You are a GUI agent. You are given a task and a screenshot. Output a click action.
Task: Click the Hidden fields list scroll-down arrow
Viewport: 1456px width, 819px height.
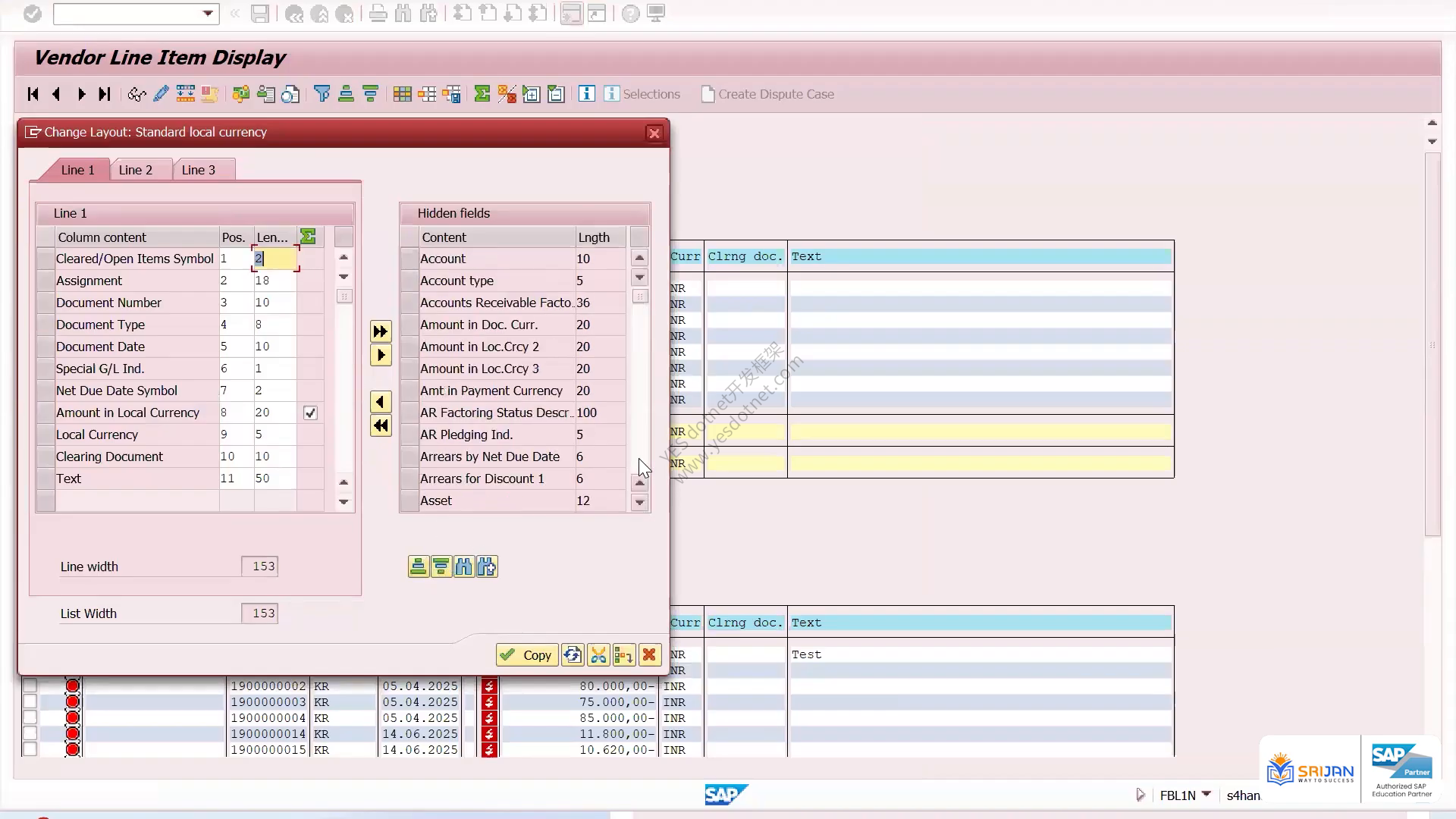coord(640,502)
